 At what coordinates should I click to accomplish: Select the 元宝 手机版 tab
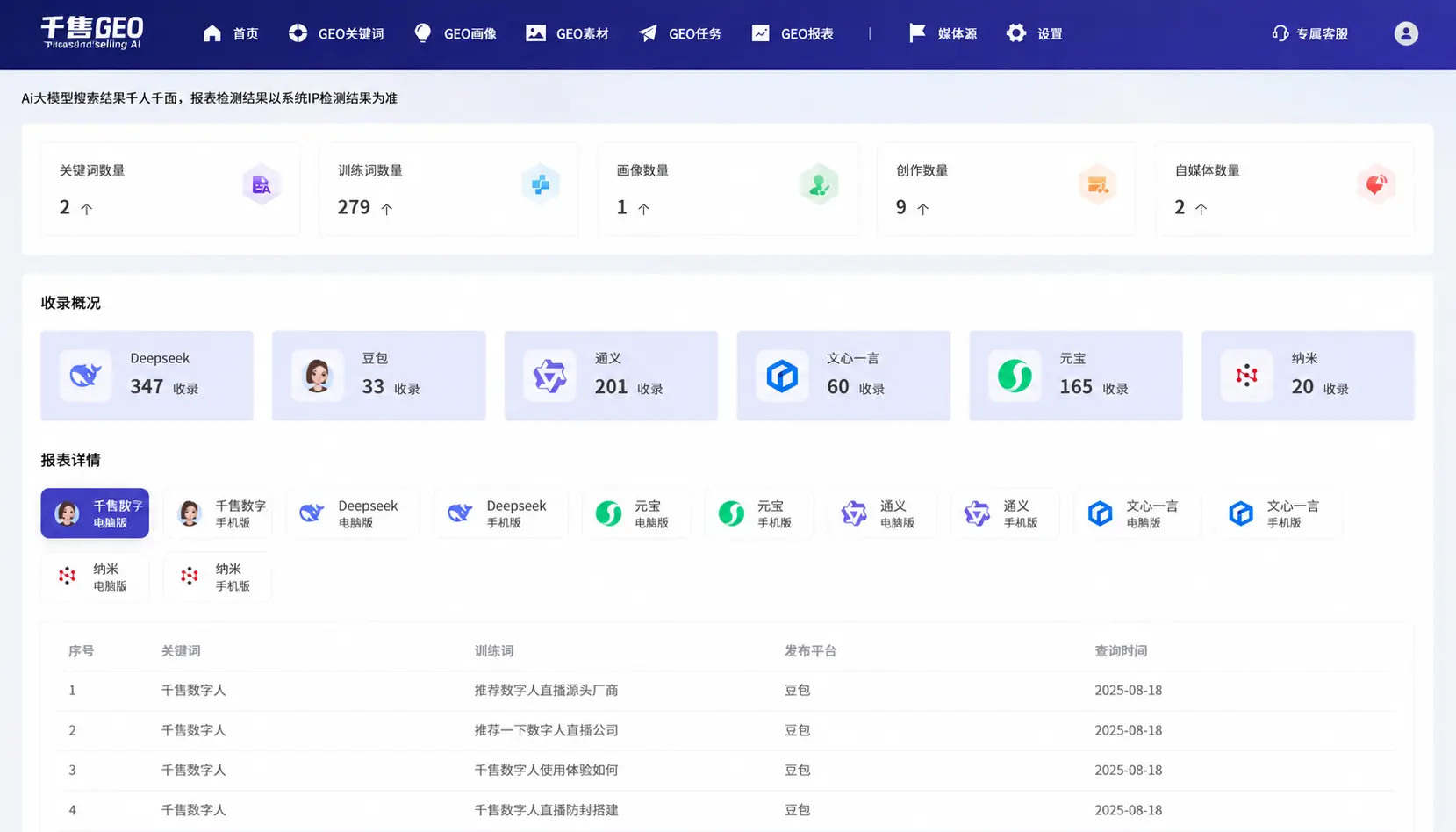[x=759, y=513]
